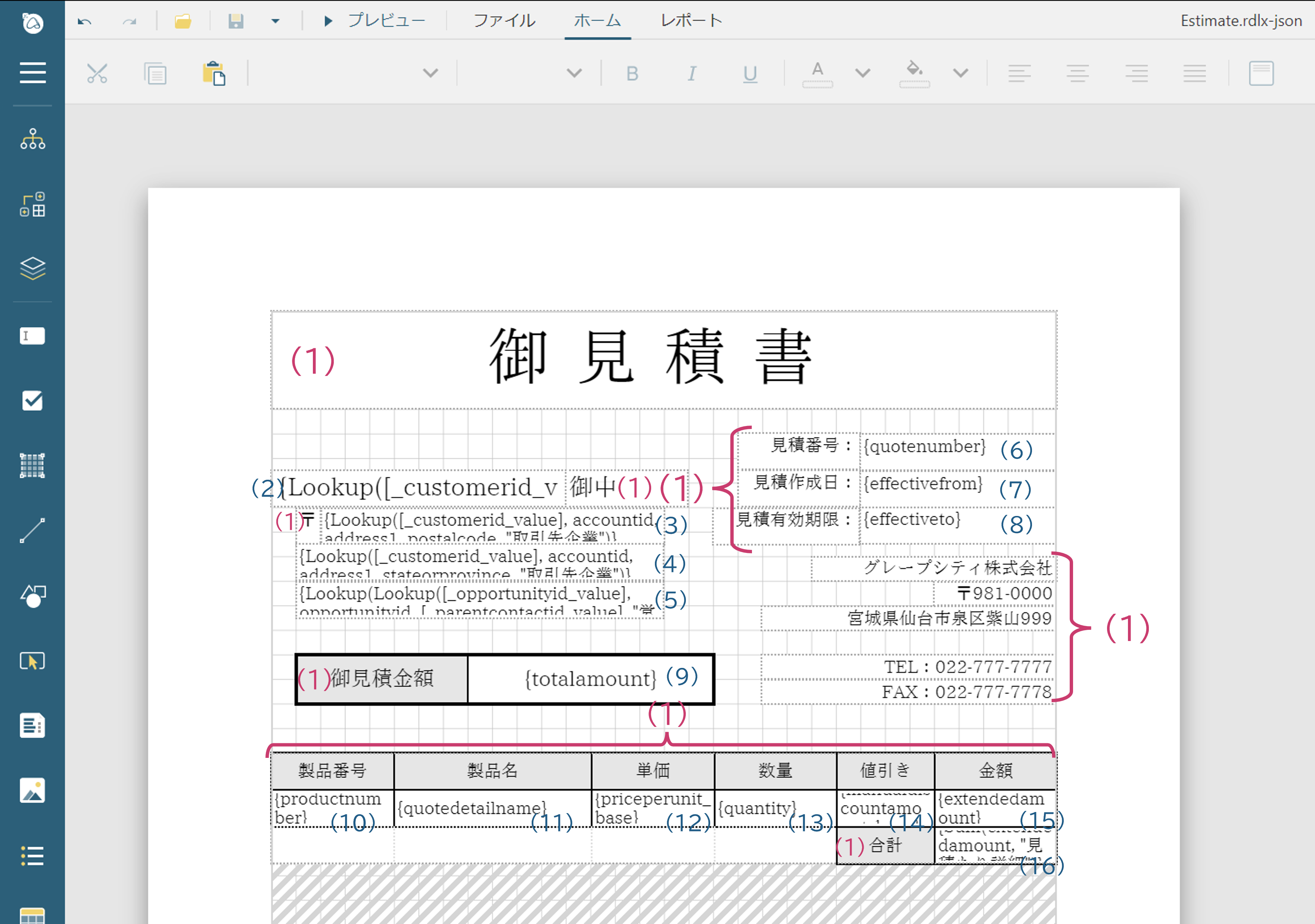Select the 合計 table footer cell
Screen dimensions: 1315x924
[886, 846]
